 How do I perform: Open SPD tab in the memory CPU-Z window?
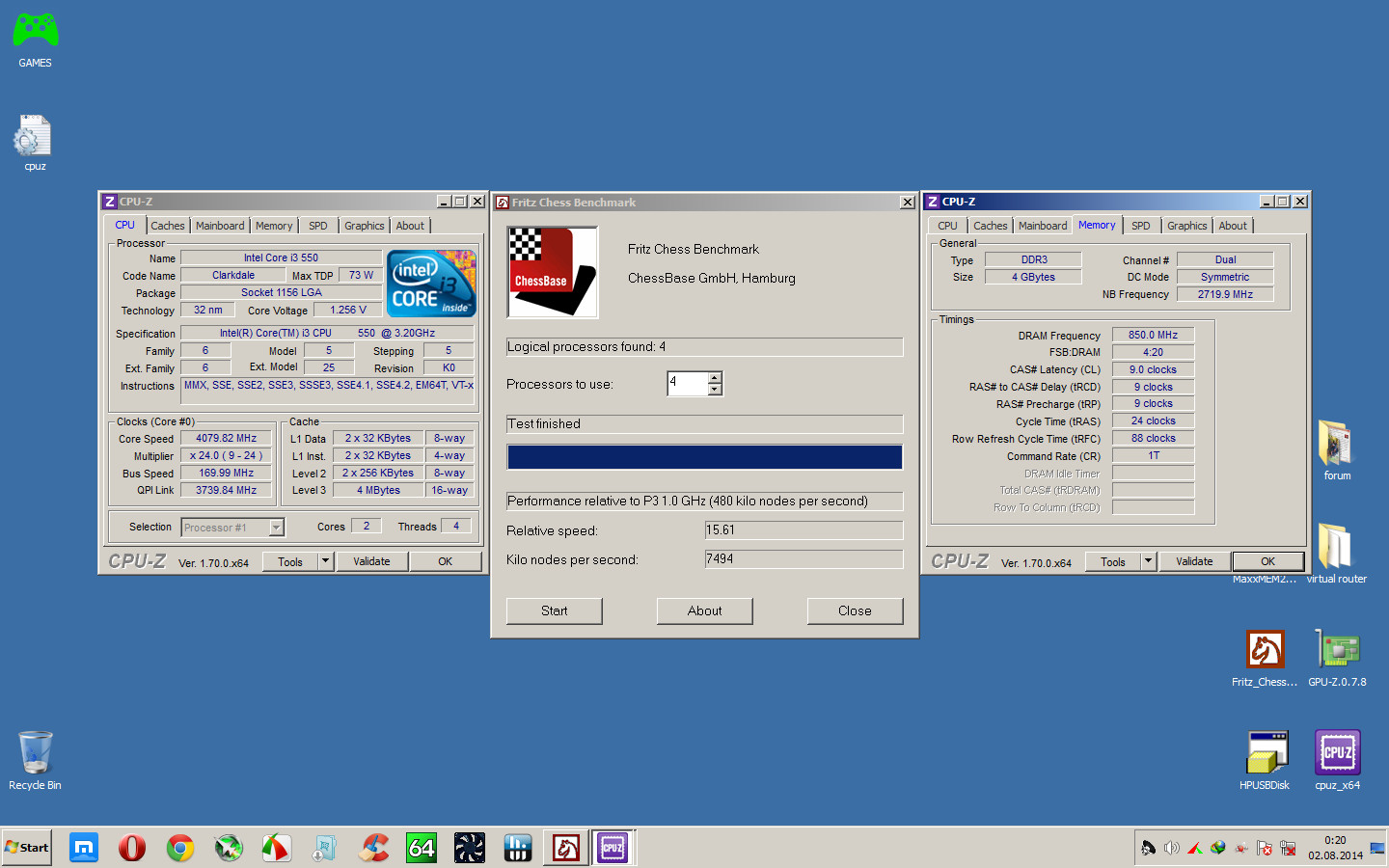click(1140, 226)
